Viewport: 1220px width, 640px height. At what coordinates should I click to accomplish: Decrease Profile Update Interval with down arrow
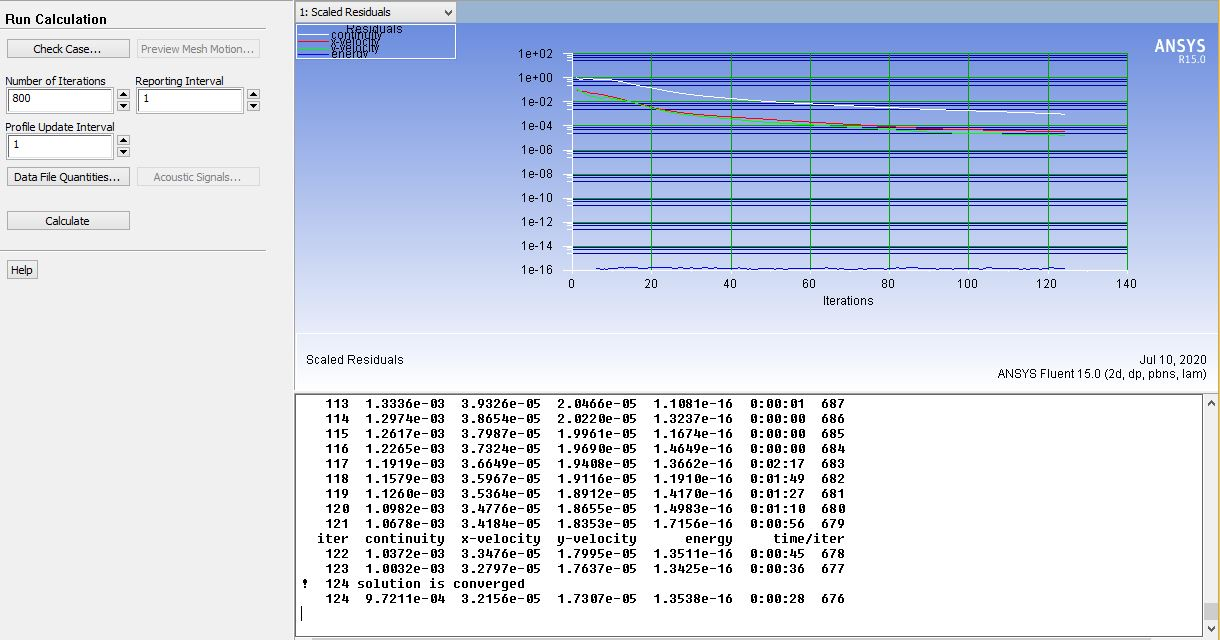(123, 152)
